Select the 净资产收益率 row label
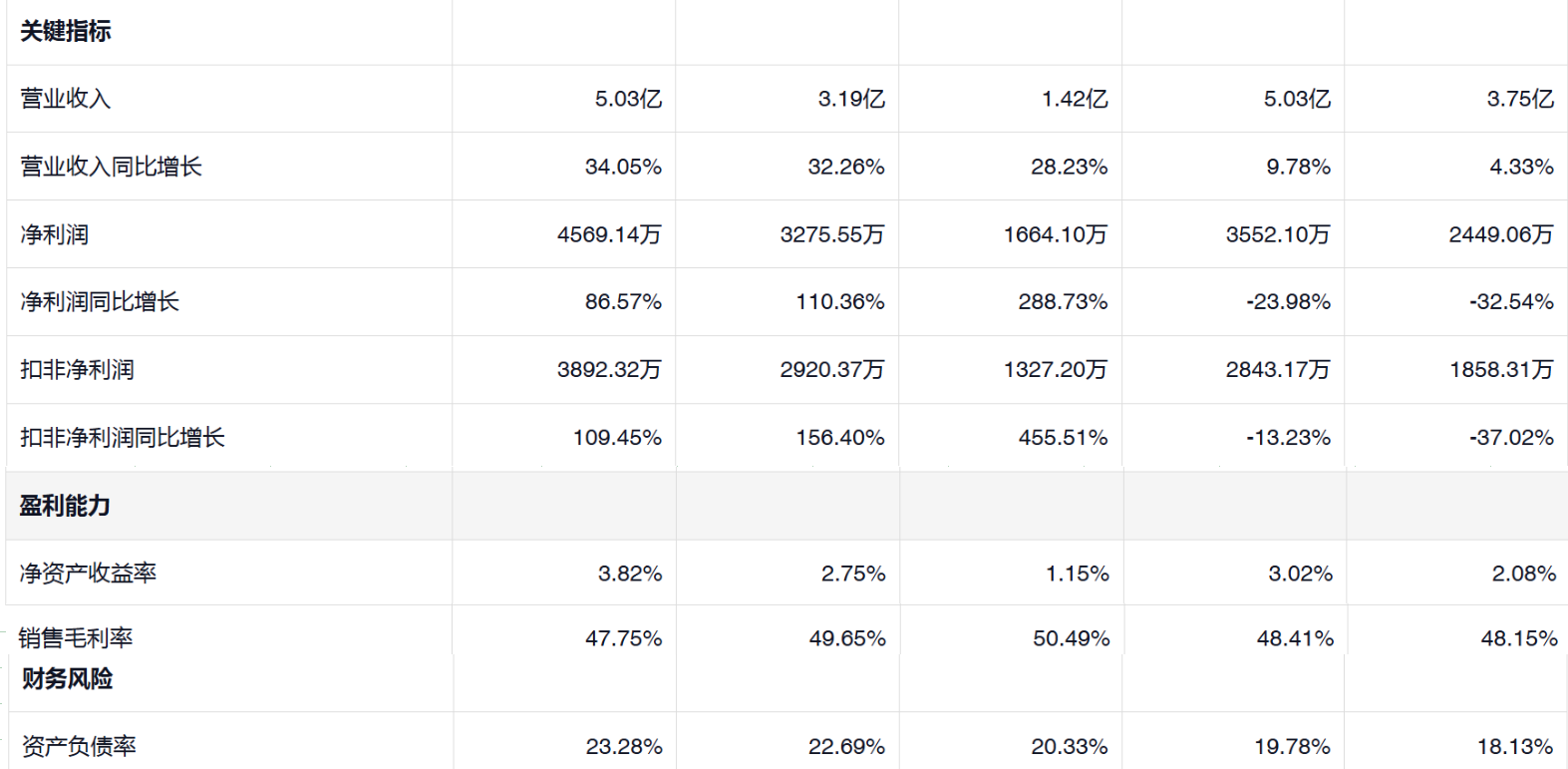The width and height of the screenshot is (1568, 769). click(x=89, y=574)
